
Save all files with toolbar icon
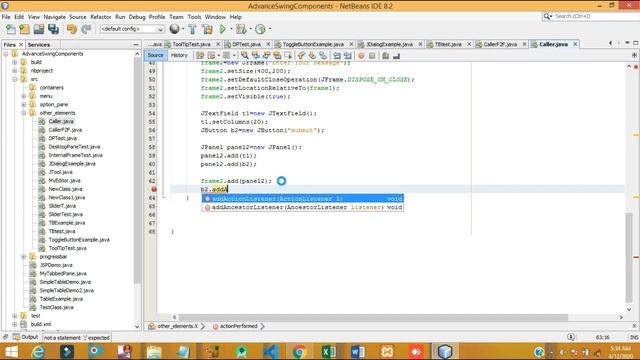click(53, 29)
